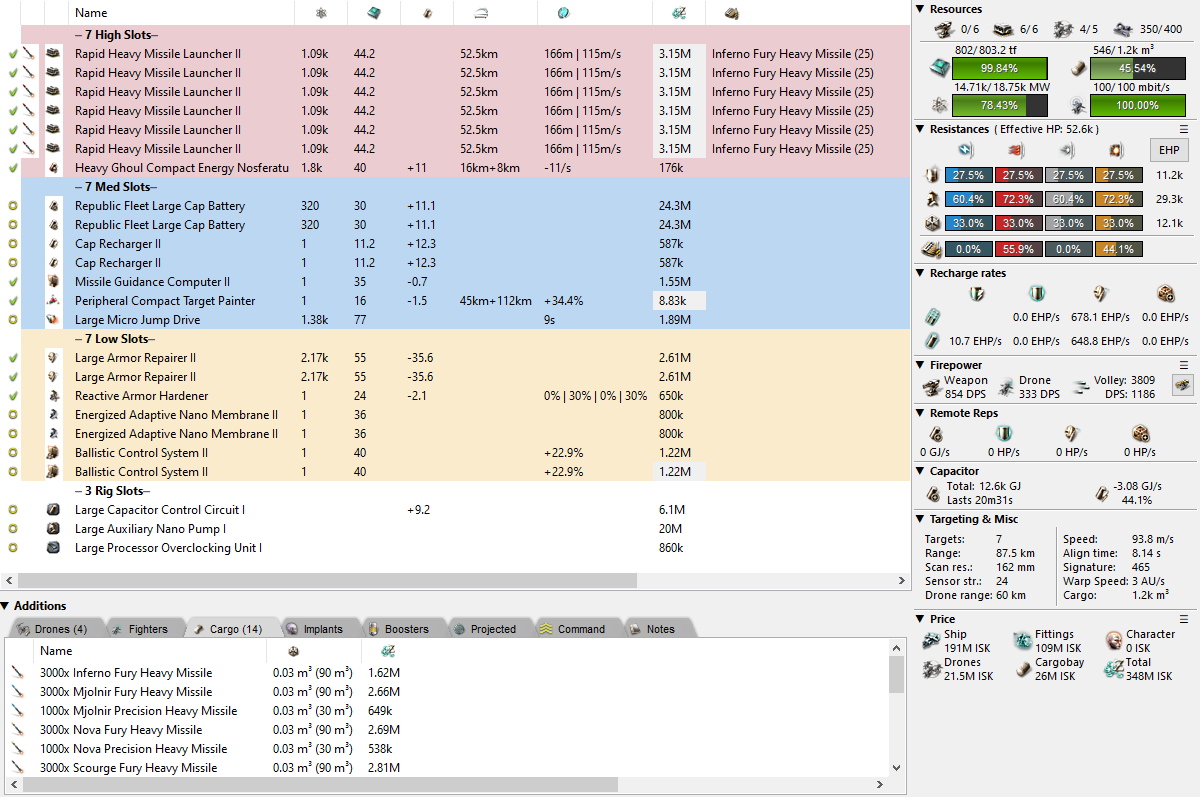Toggle Peripheral Compact Target Painter state
Image resolution: width=1200 pixels, height=797 pixels.
[13, 301]
